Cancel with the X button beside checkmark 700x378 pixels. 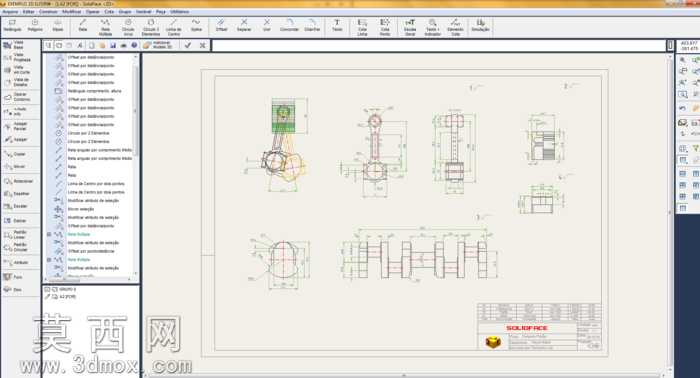pyautogui.click(x=202, y=45)
